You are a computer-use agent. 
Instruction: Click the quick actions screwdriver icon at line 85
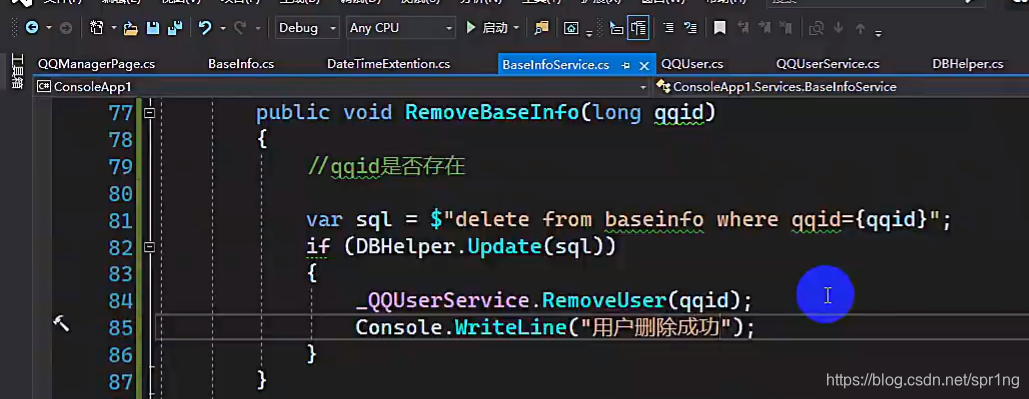tap(61, 323)
